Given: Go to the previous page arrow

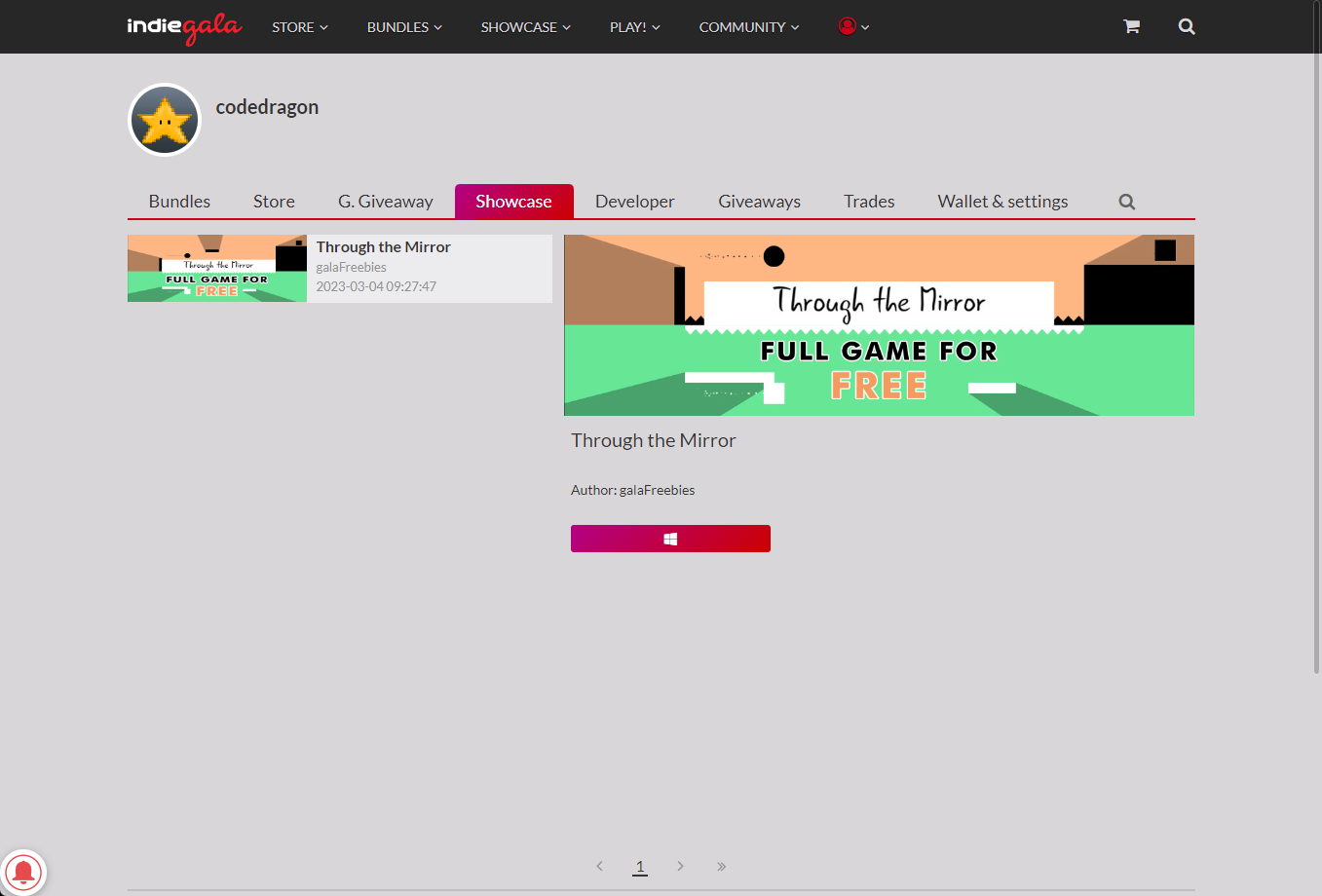Looking at the screenshot, I should (599, 866).
